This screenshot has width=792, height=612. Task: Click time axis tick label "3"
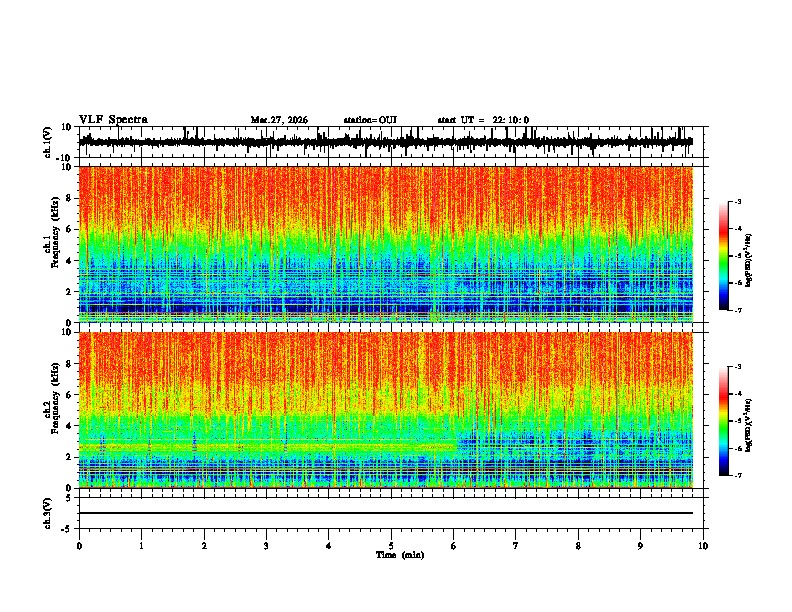(x=266, y=546)
